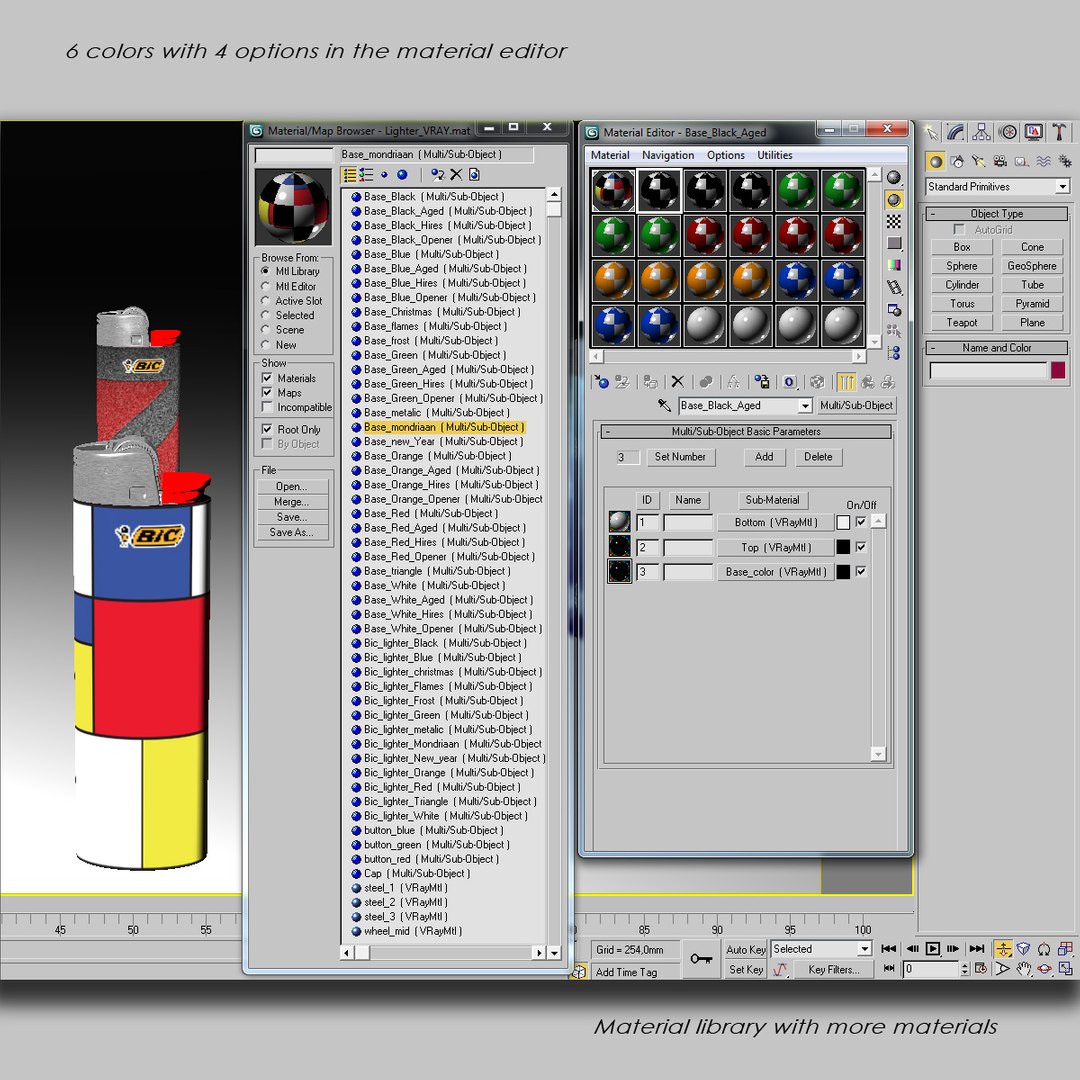Open the Display panel tab
This screenshot has width=1080, height=1080.
click(x=1033, y=132)
